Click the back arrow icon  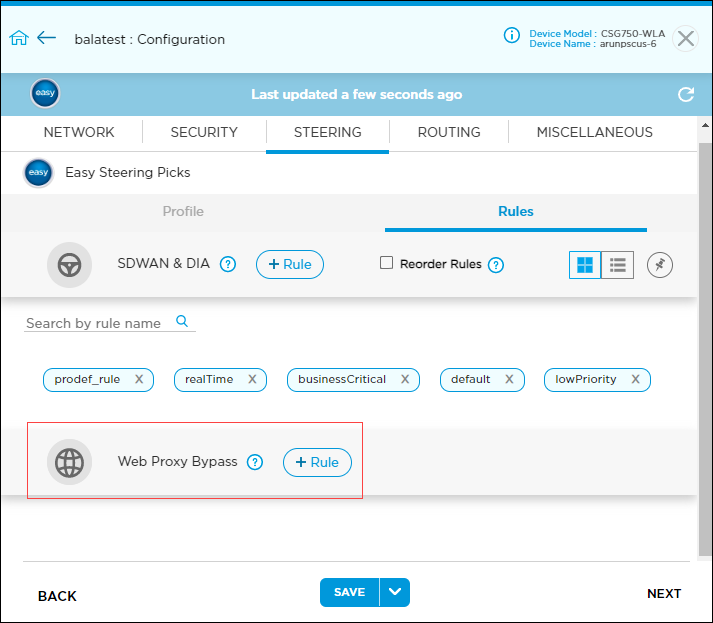coord(46,38)
